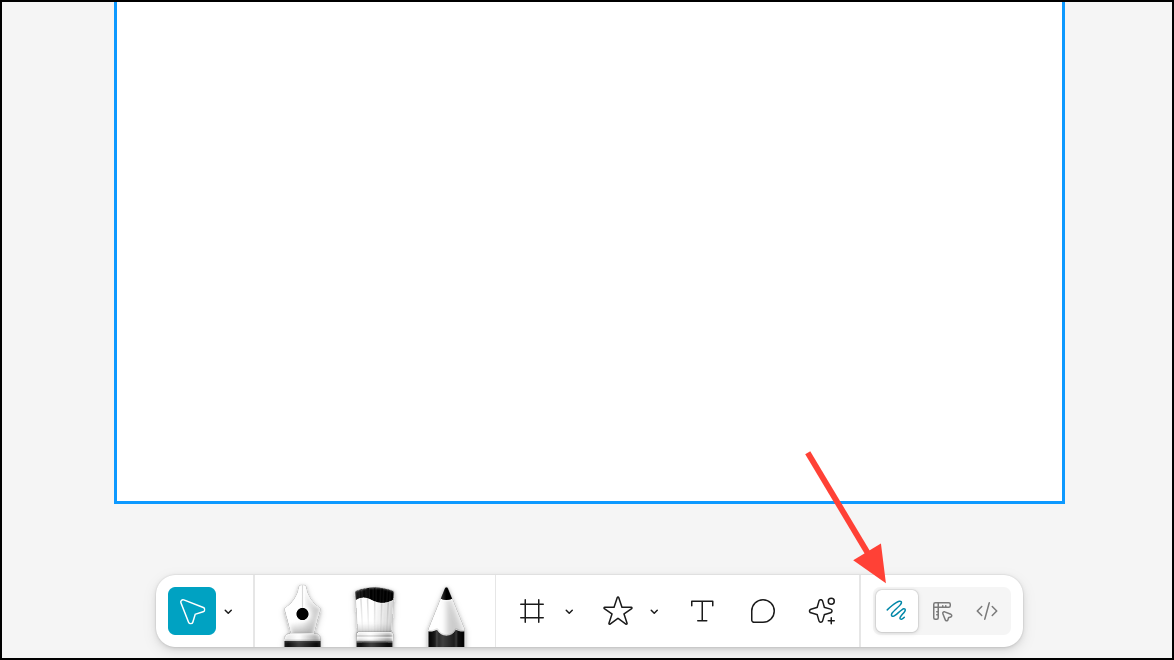This screenshot has height=660, width=1174.
Task: Open the Actions sparkle tool
Action: tap(822, 611)
